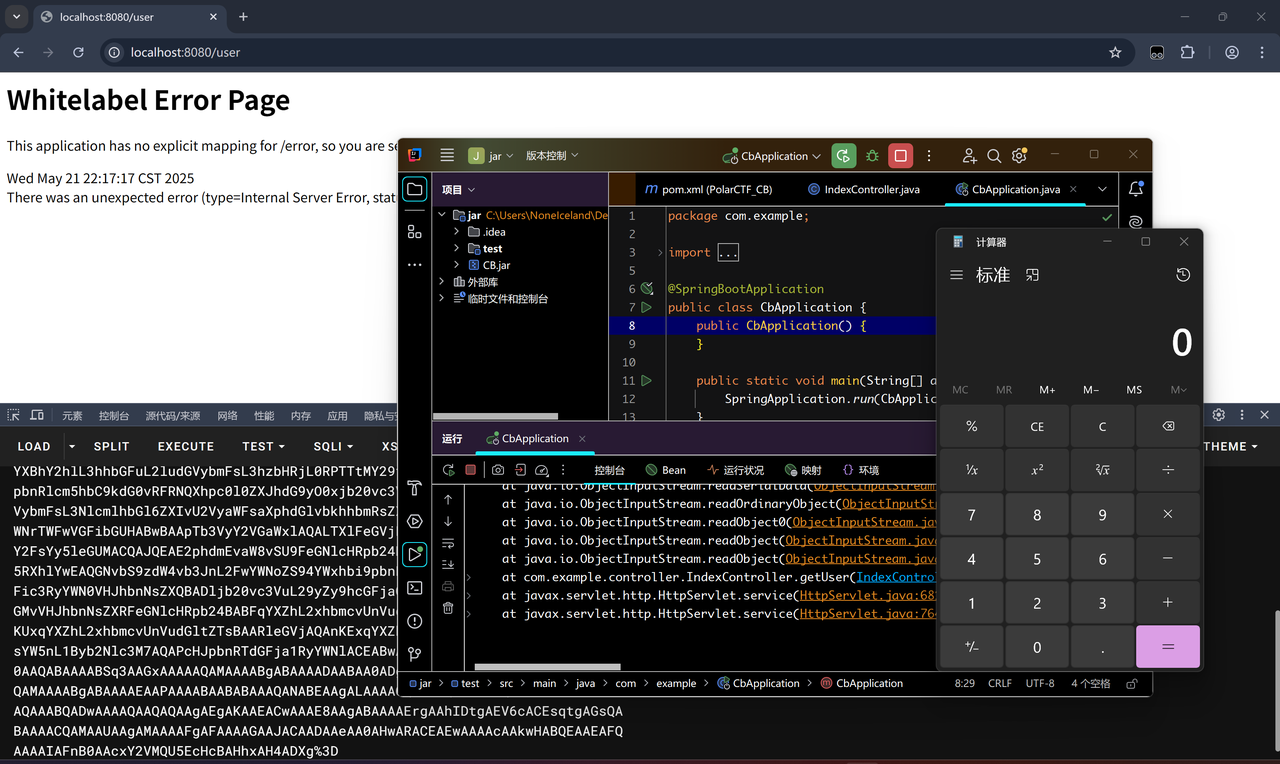
Task: Bookmark this page with the star icon
Action: [x=1115, y=52]
